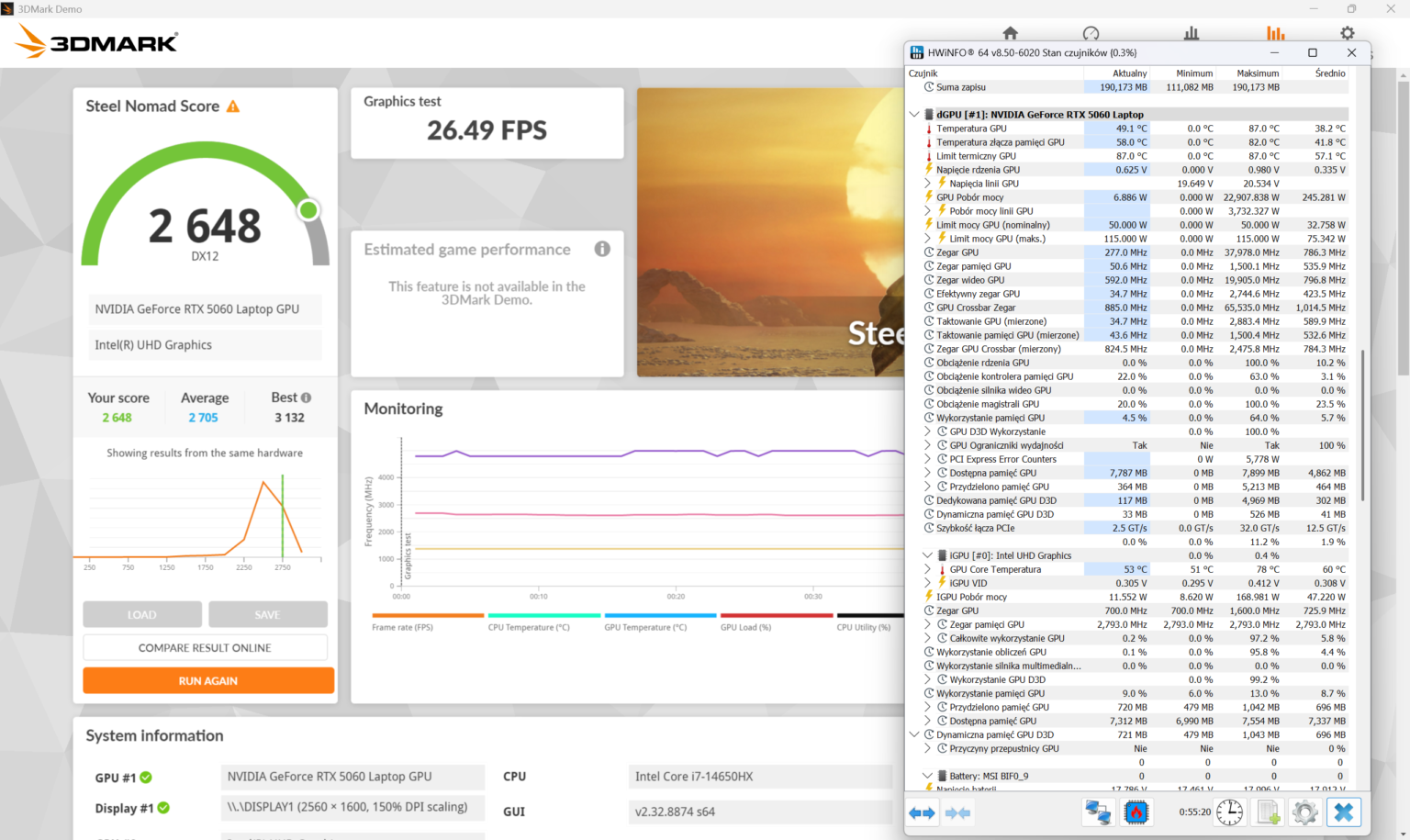Click HWiNFO collapse-all arrows button
1410x840 pixels.
click(x=957, y=812)
